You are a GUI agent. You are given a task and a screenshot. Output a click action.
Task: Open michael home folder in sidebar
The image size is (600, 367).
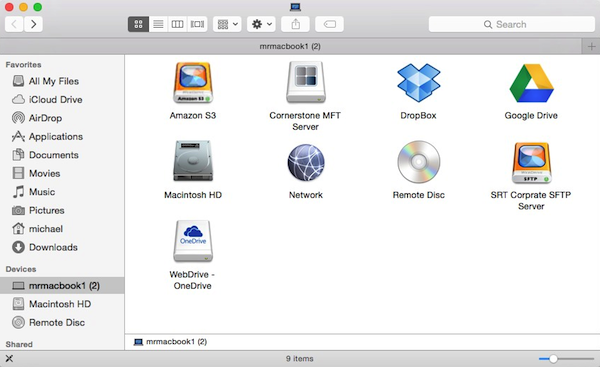point(62,228)
